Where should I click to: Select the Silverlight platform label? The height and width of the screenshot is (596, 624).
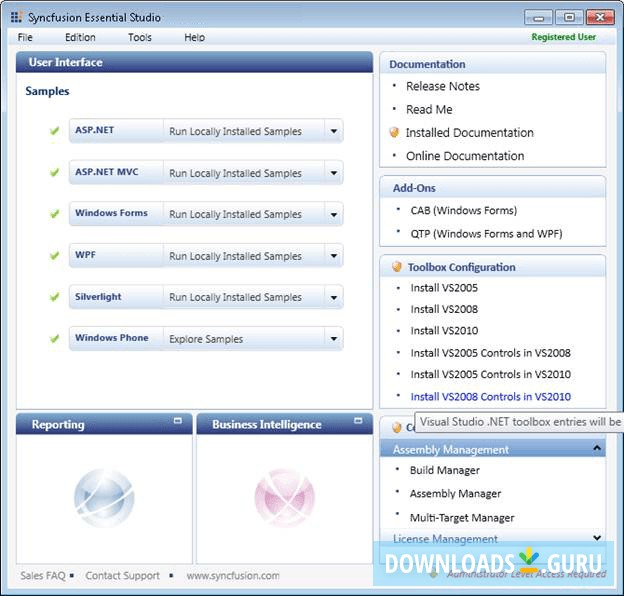click(x=98, y=297)
